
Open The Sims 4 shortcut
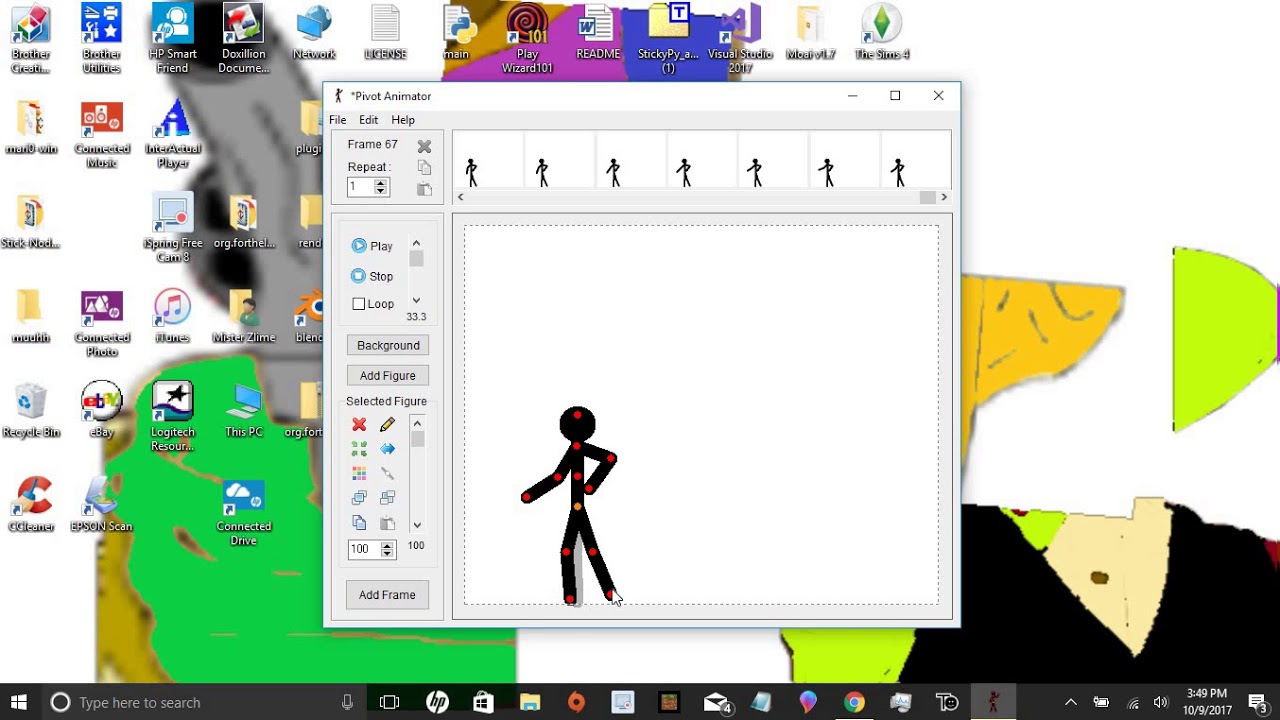tap(881, 33)
